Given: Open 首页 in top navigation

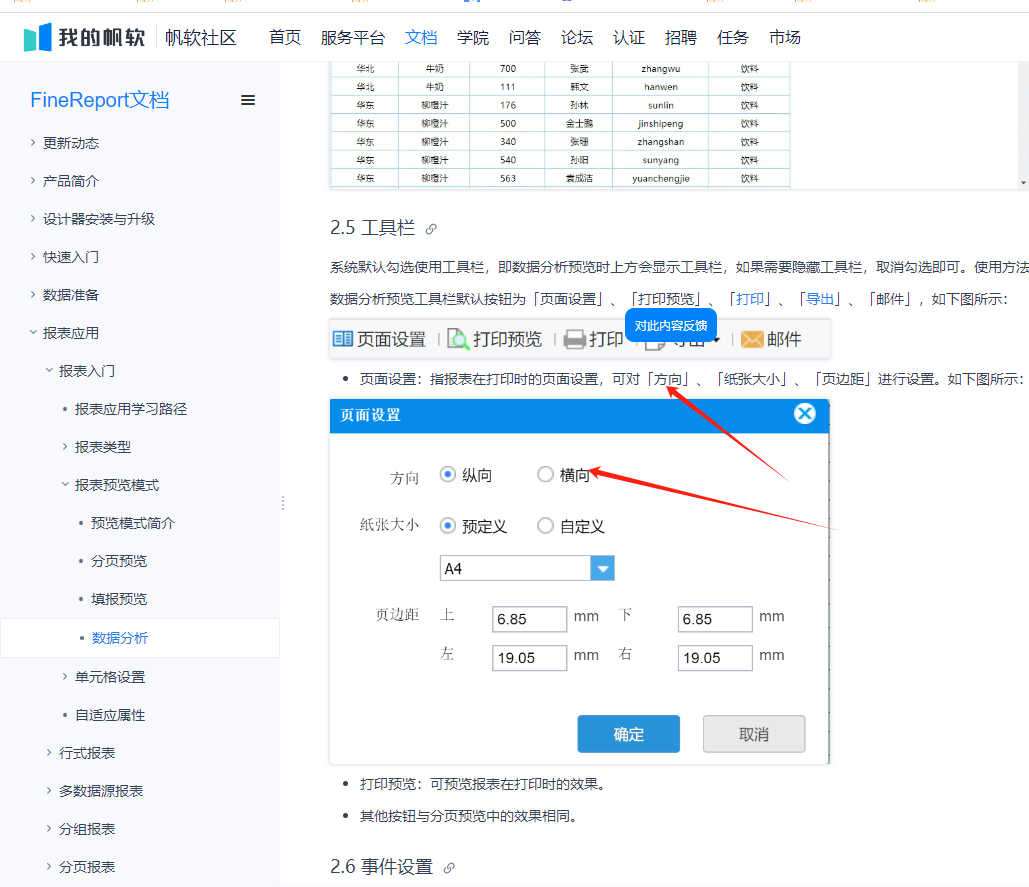Looking at the screenshot, I should click(x=285, y=37).
